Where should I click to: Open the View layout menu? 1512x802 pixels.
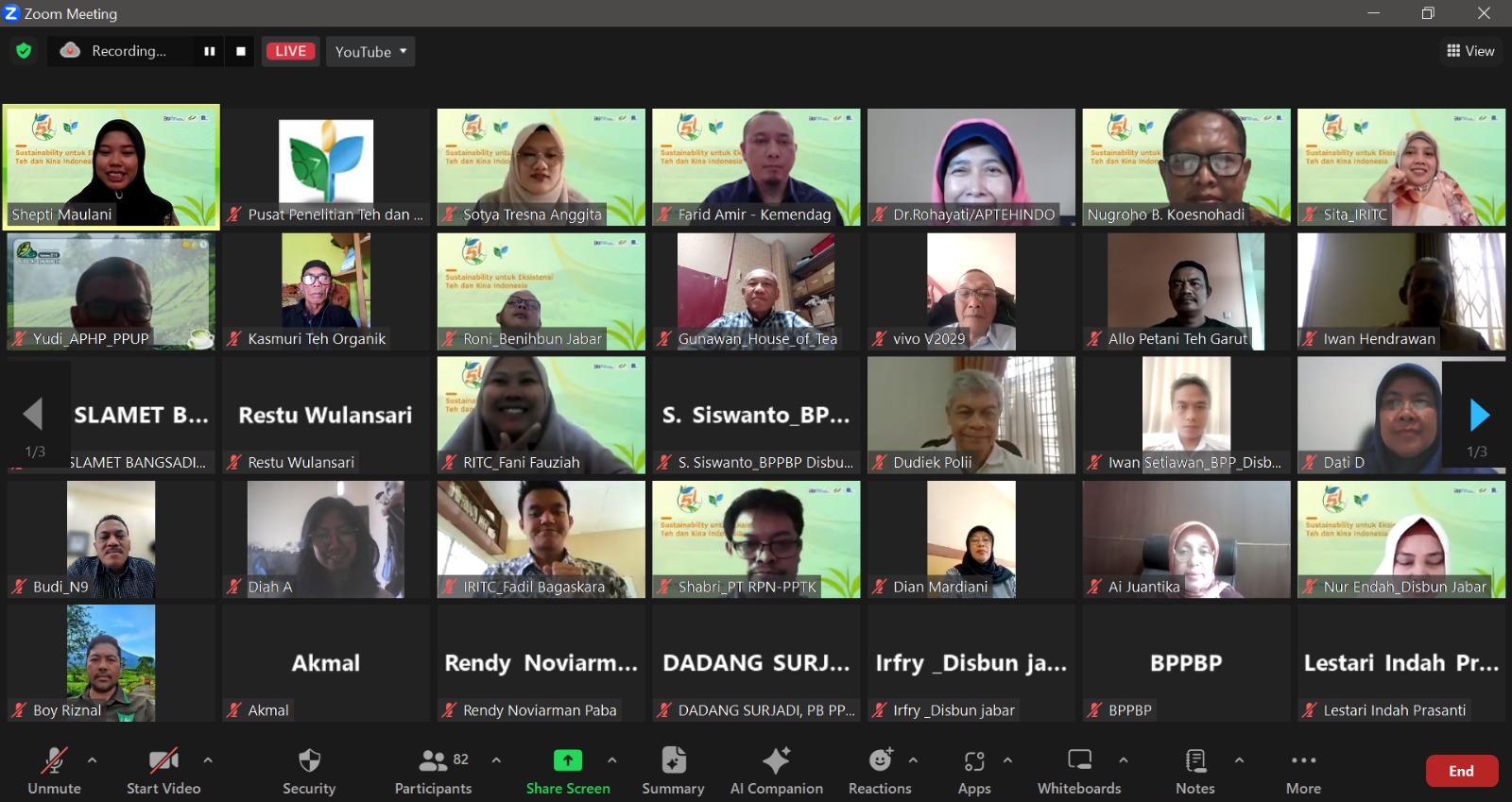(x=1470, y=51)
